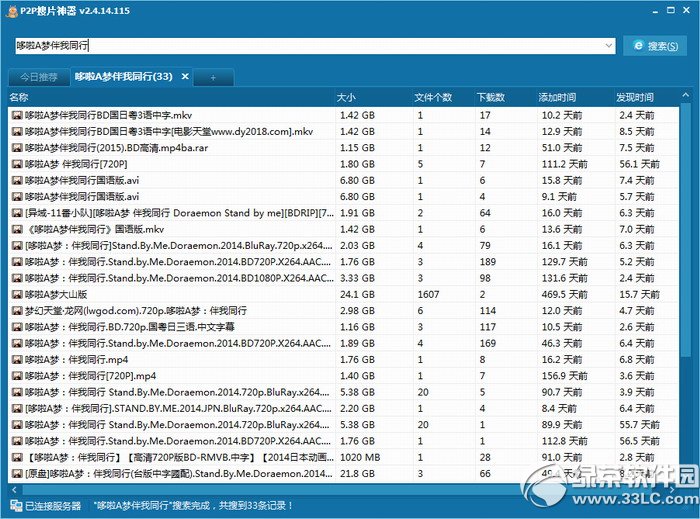Click file icon of STAND.BY.ME.2014.JPN.BluRay row
700x519 pixels.
17,408
